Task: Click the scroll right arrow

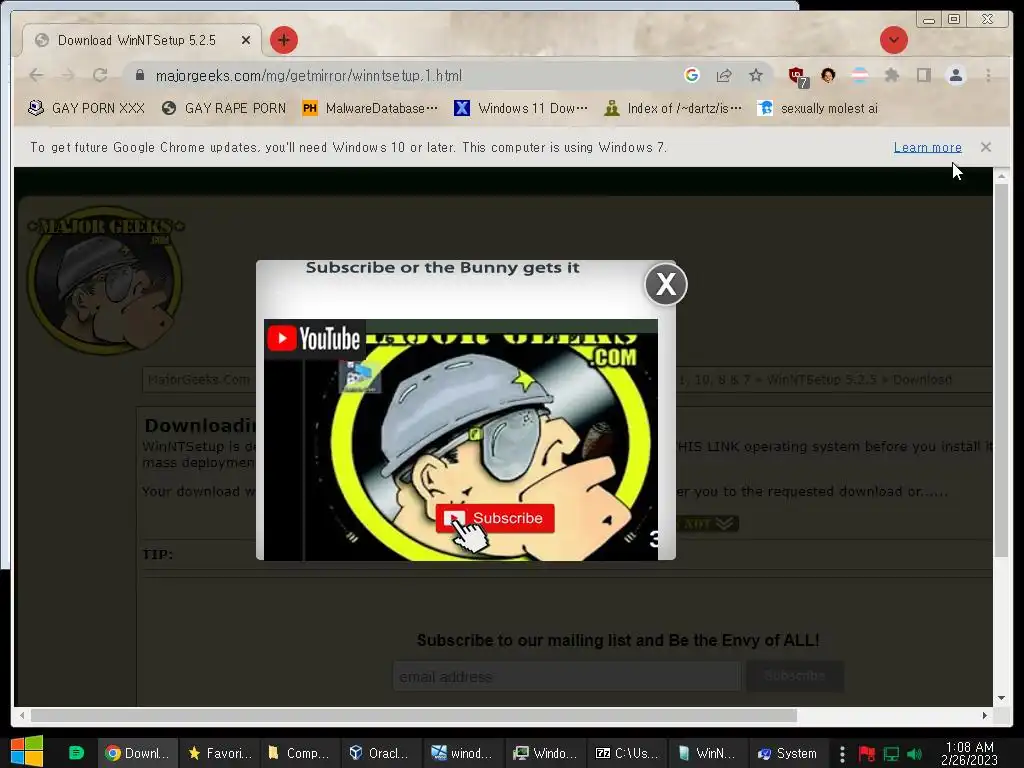Action: 985,715
